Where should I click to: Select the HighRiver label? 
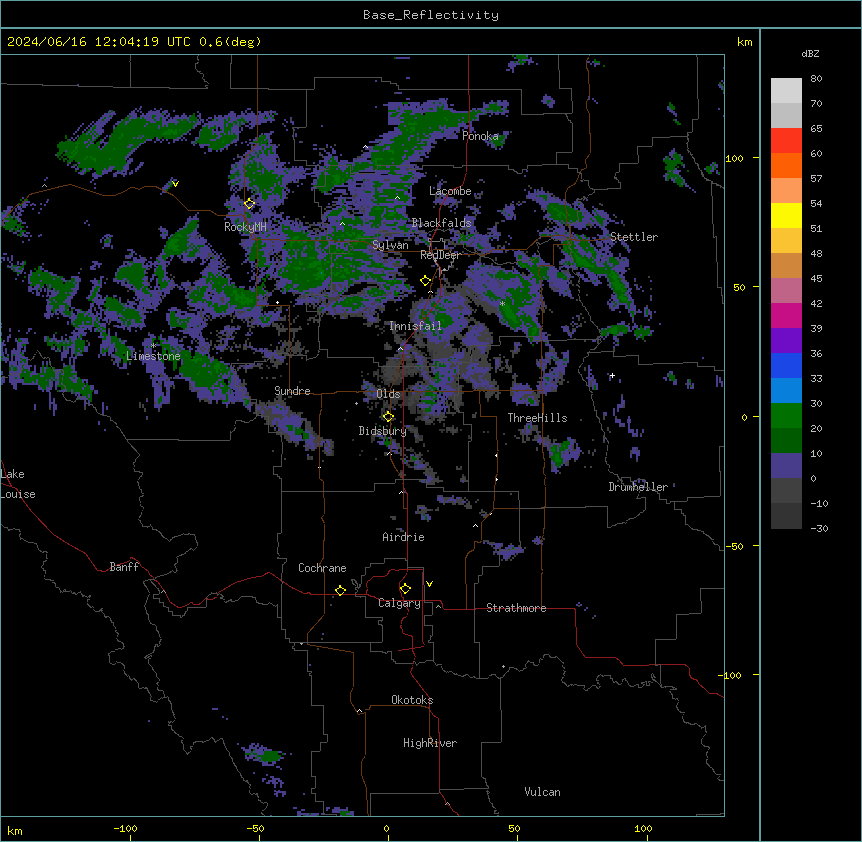click(430, 743)
